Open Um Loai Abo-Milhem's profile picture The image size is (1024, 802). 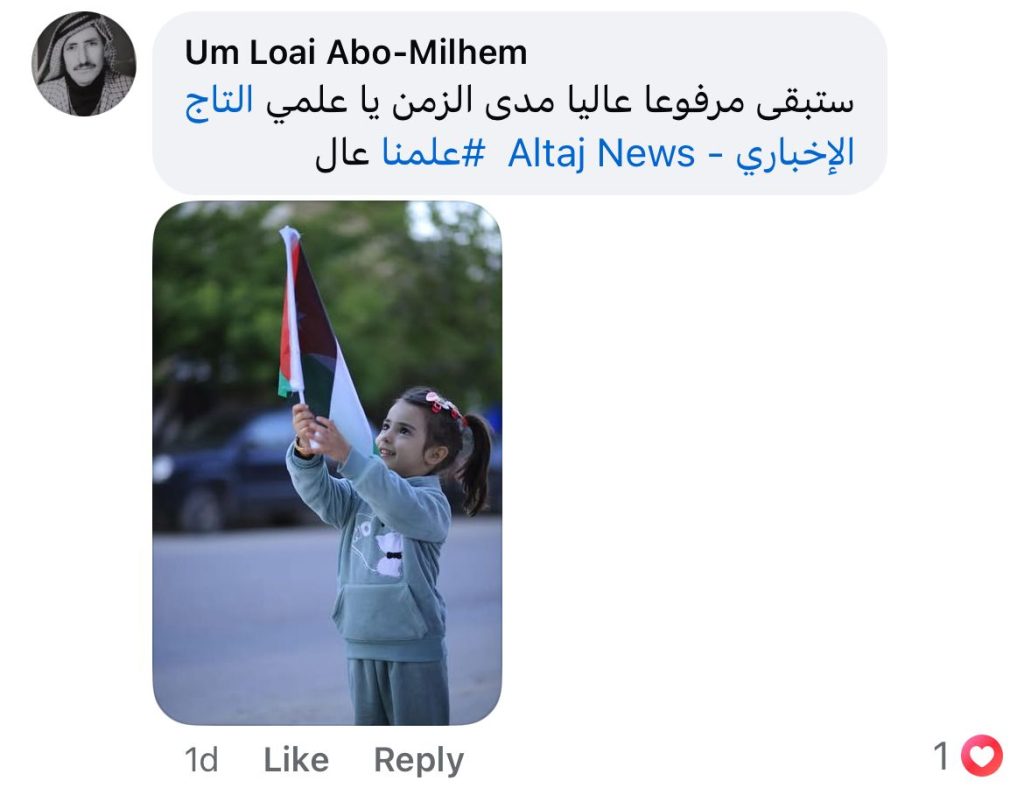(84, 64)
